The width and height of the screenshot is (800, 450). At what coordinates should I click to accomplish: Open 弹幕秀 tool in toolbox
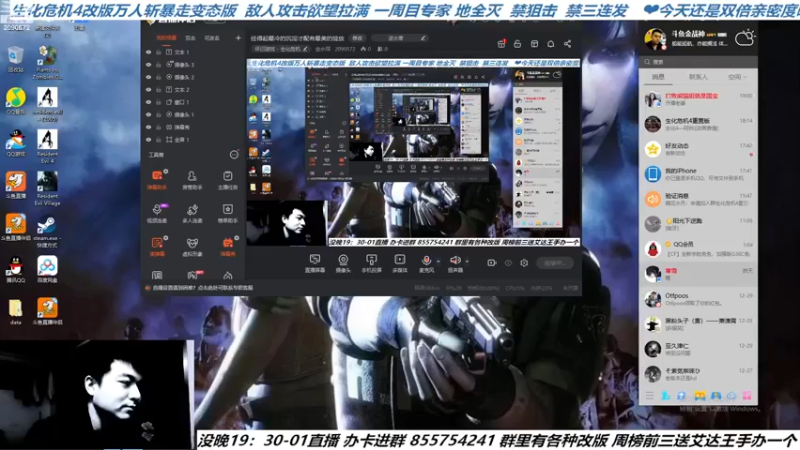pyautogui.click(x=228, y=246)
